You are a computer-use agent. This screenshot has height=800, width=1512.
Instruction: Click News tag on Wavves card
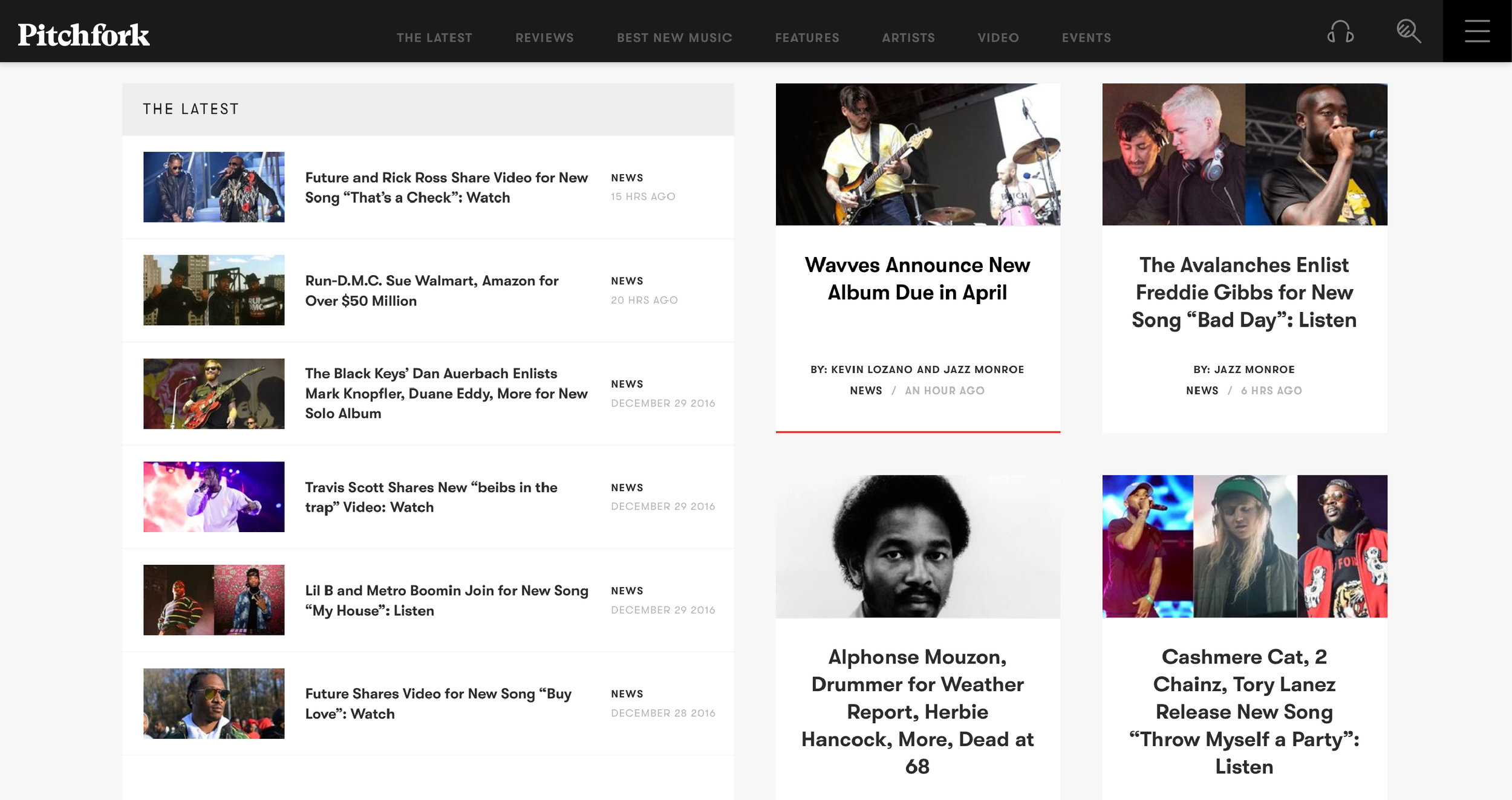click(x=865, y=391)
